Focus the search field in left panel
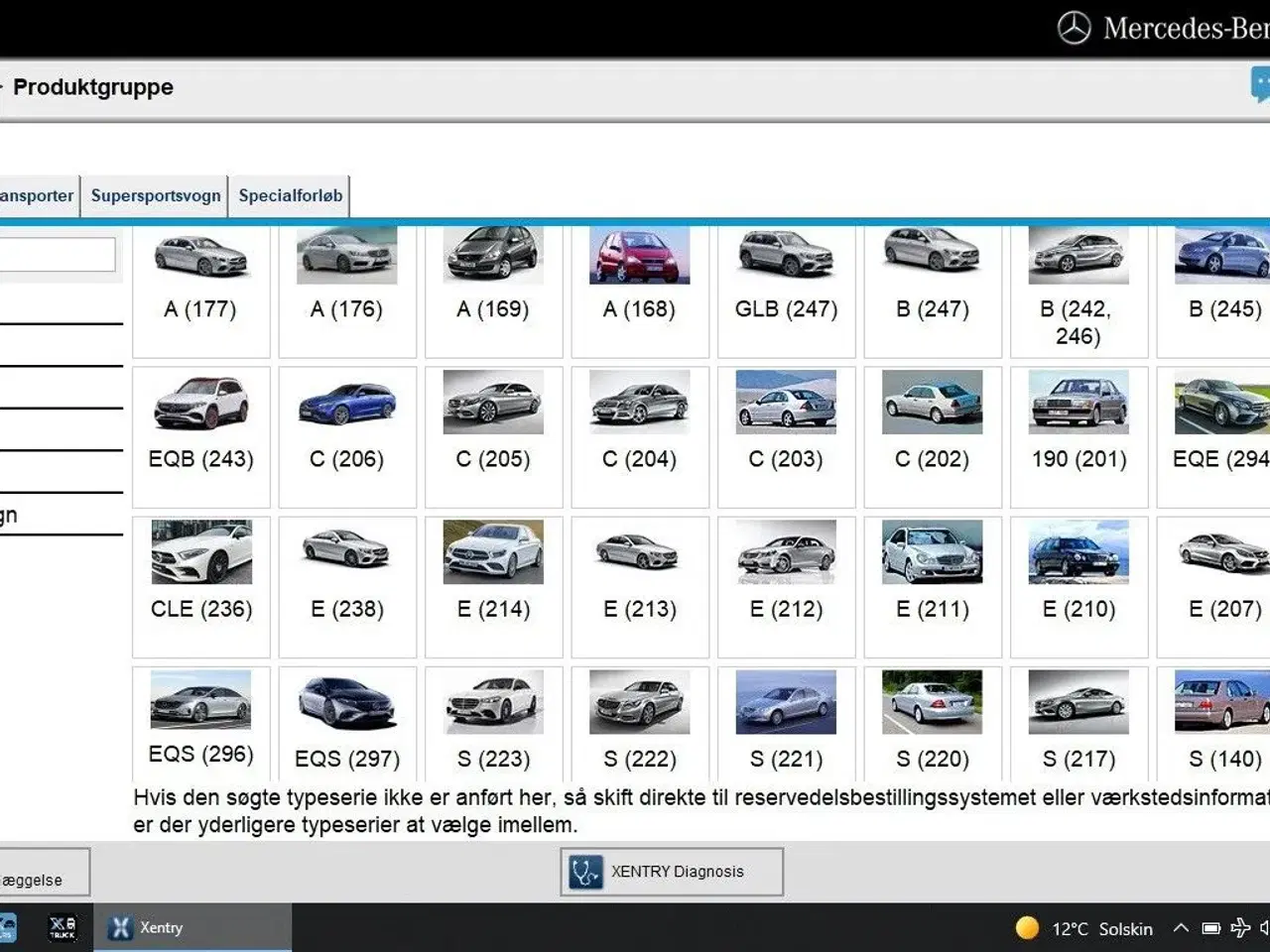1270x952 pixels. point(57,255)
